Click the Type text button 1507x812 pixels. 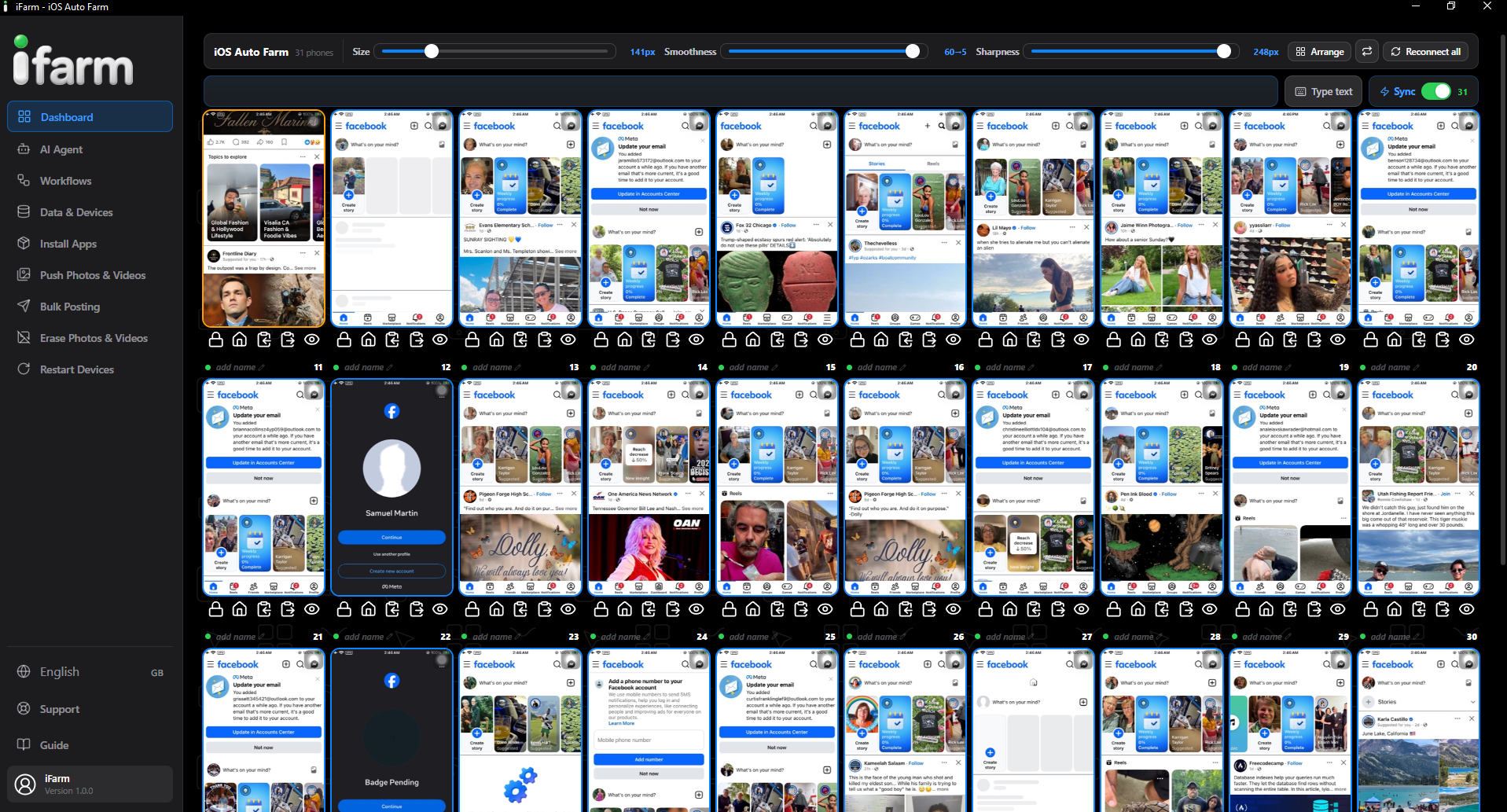click(1324, 91)
